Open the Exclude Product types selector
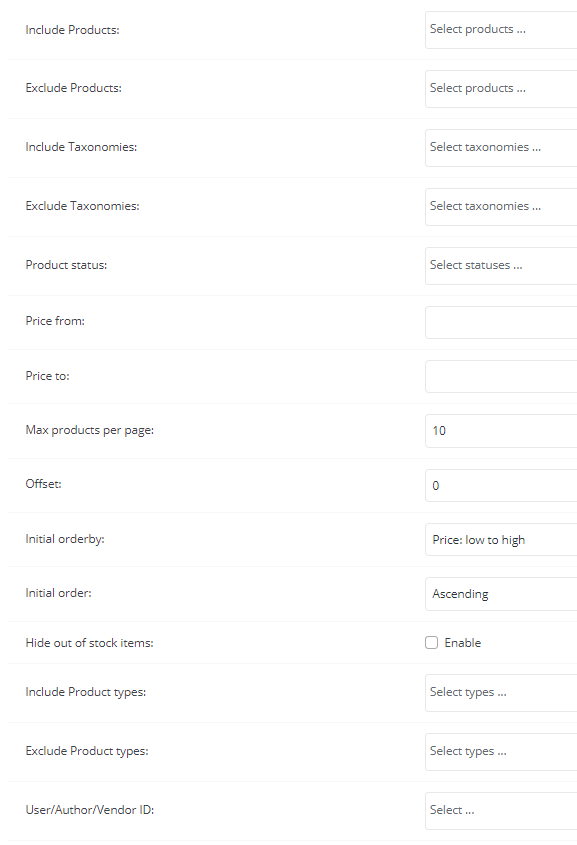 pyautogui.click(x=501, y=752)
